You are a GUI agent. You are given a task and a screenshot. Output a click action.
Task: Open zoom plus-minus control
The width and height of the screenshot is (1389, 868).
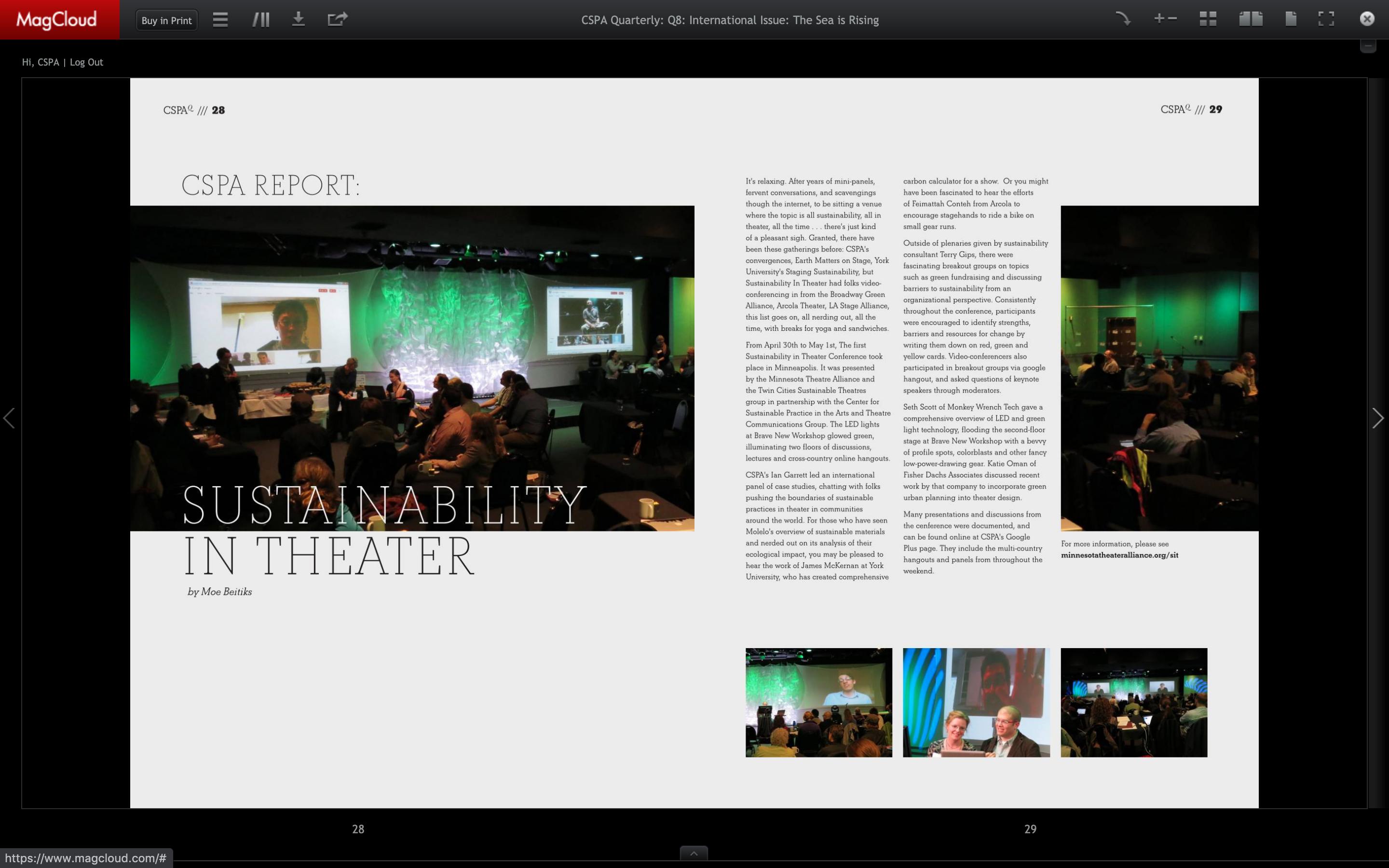coord(1165,19)
